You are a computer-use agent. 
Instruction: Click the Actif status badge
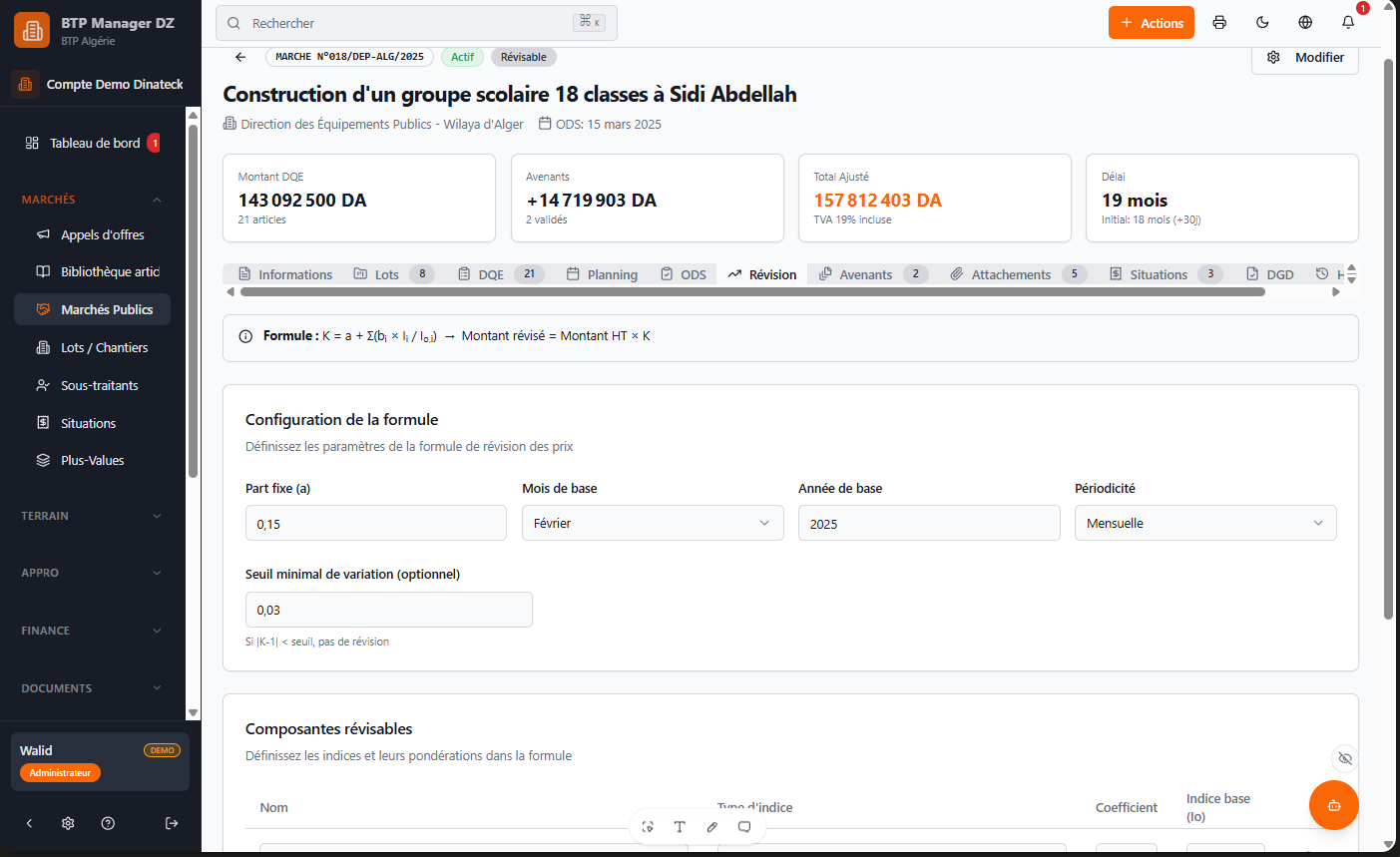(462, 57)
